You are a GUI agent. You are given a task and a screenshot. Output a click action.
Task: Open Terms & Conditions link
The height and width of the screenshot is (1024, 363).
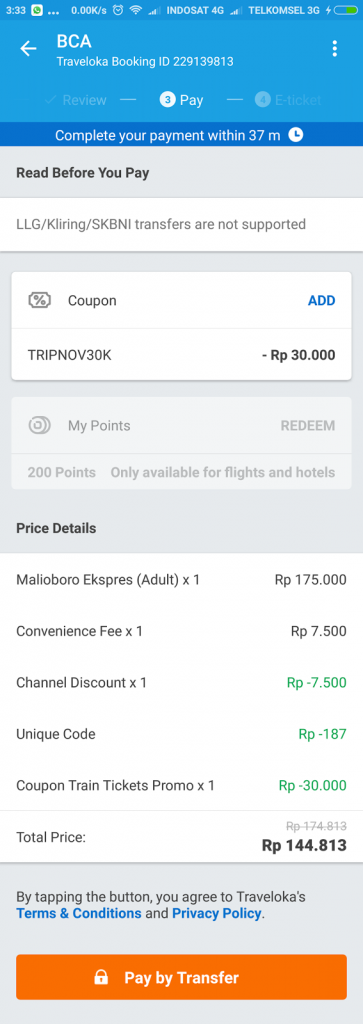point(78,913)
